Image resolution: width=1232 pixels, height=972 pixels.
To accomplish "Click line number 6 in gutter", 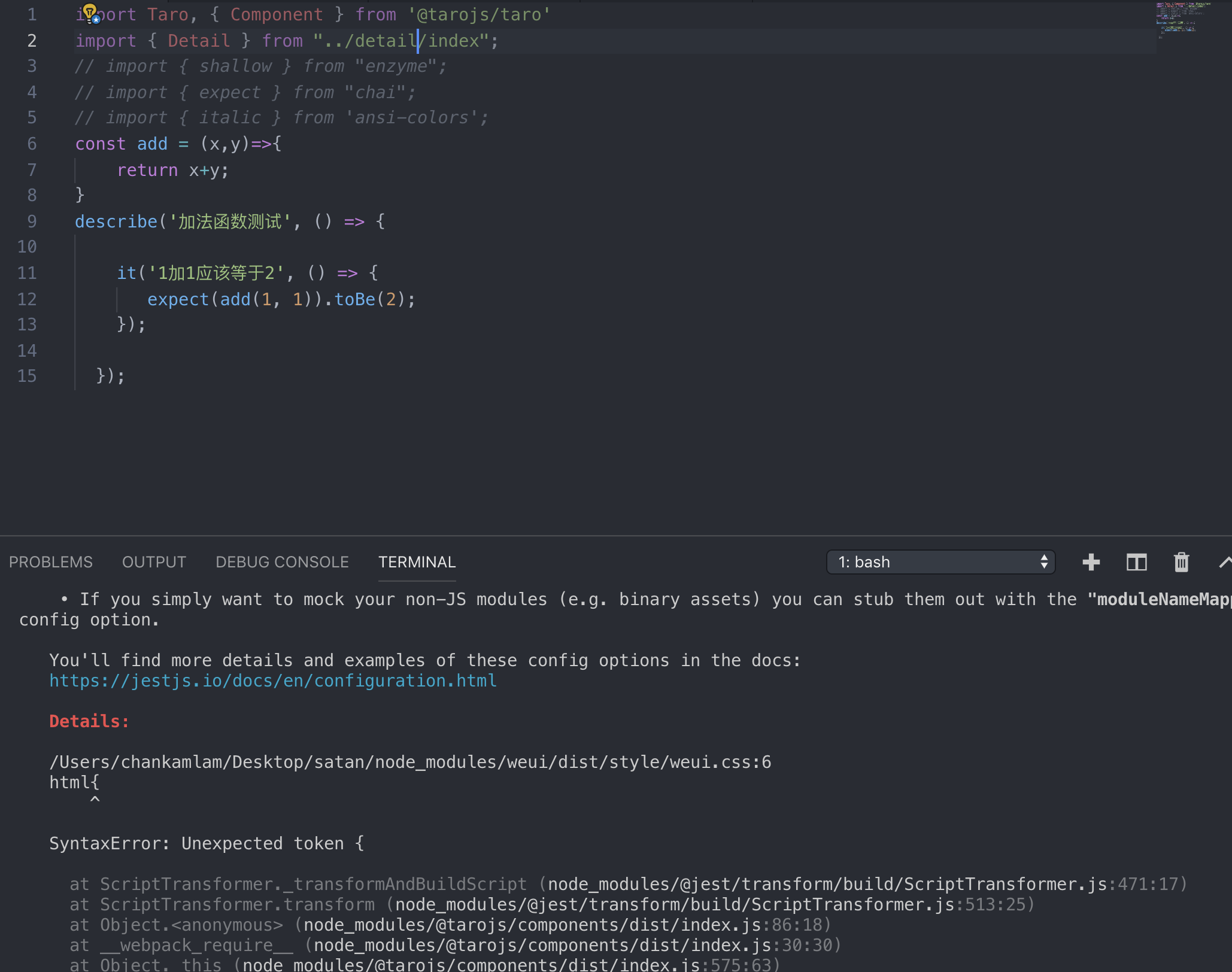I will [x=32, y=144].
